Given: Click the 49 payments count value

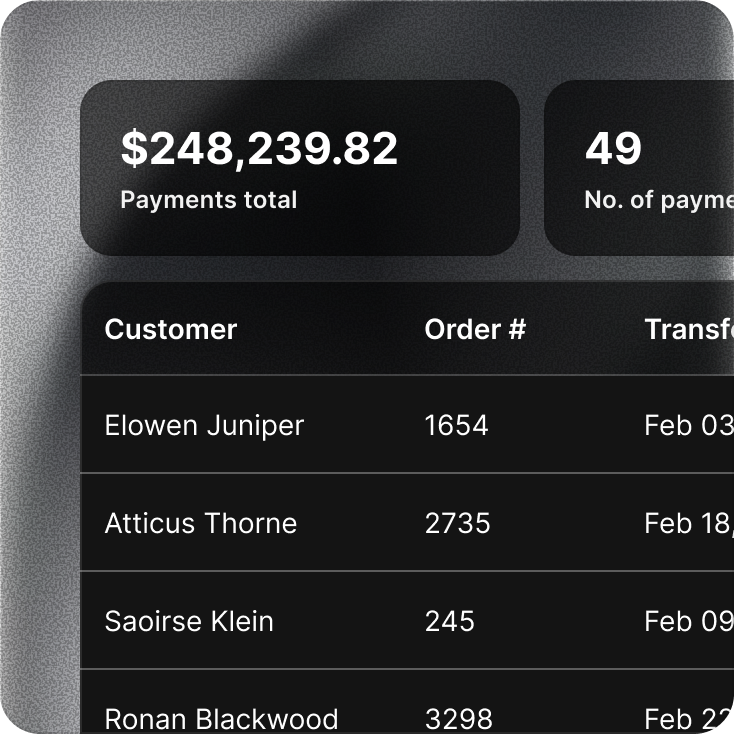Looking at the screenshot, I should point(613,149).
